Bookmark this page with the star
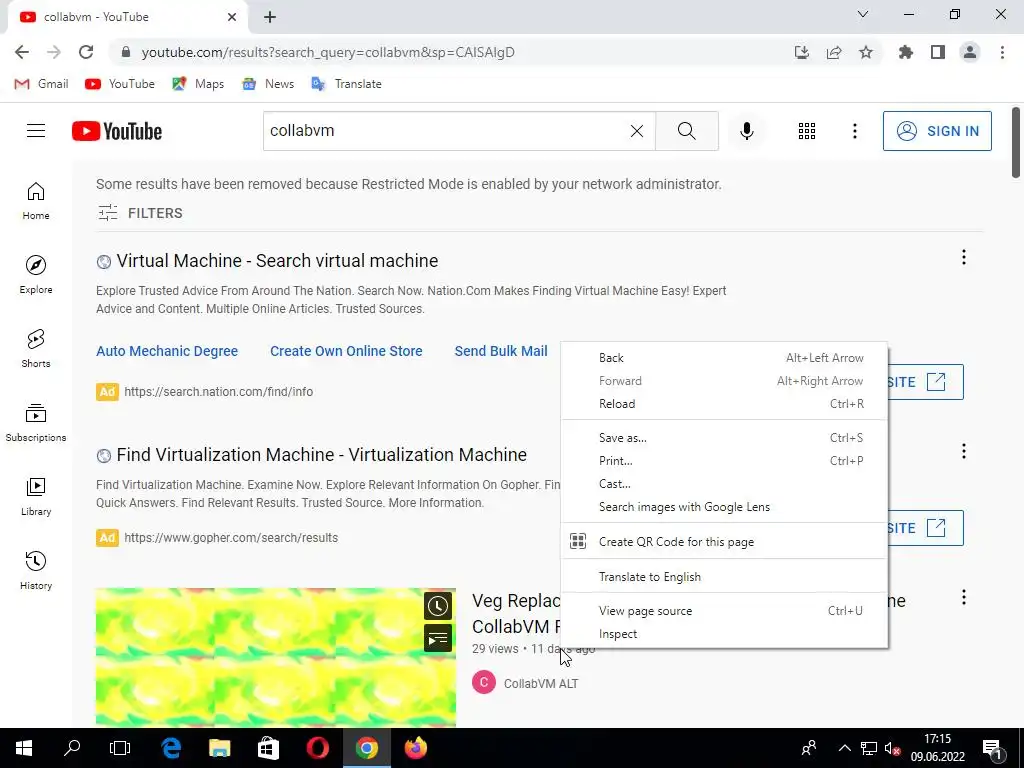 click(866, 52)
